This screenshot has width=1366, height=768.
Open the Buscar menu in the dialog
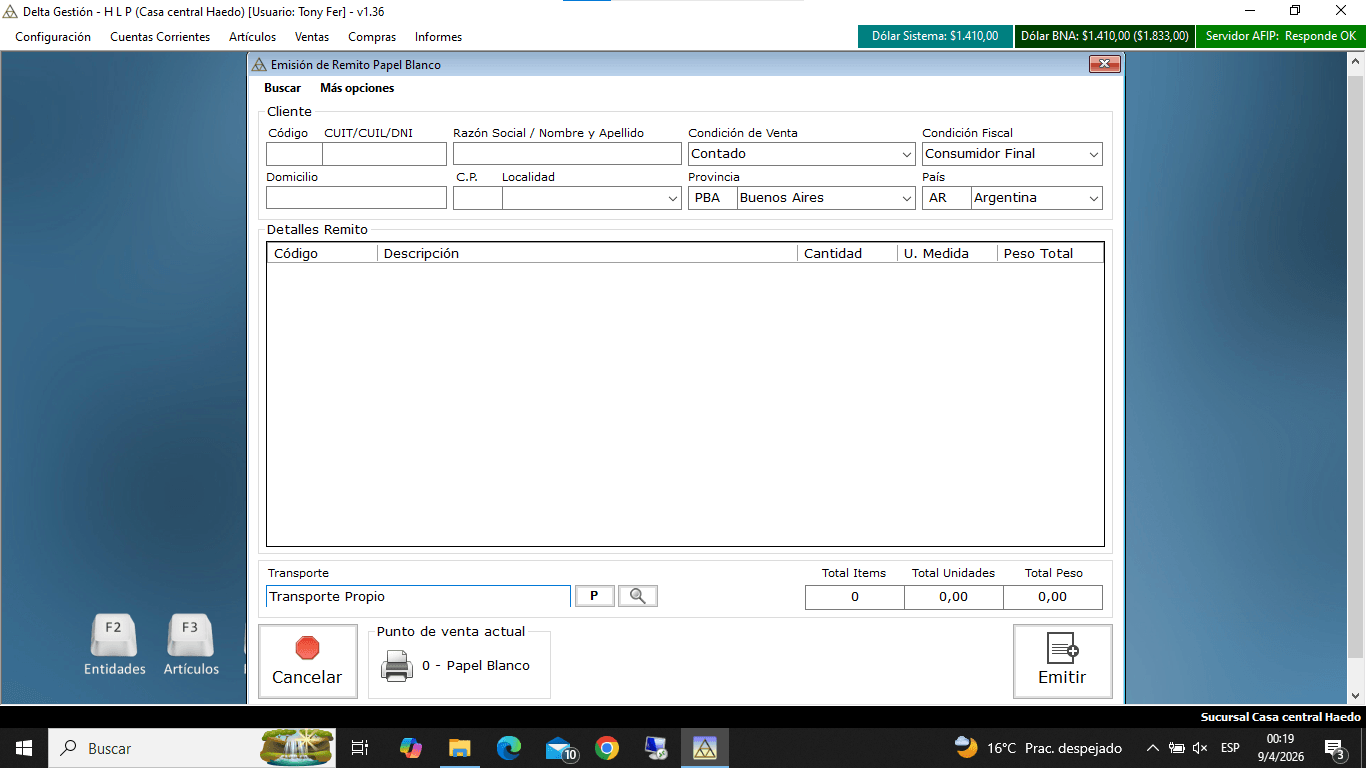tap(282, 88)
